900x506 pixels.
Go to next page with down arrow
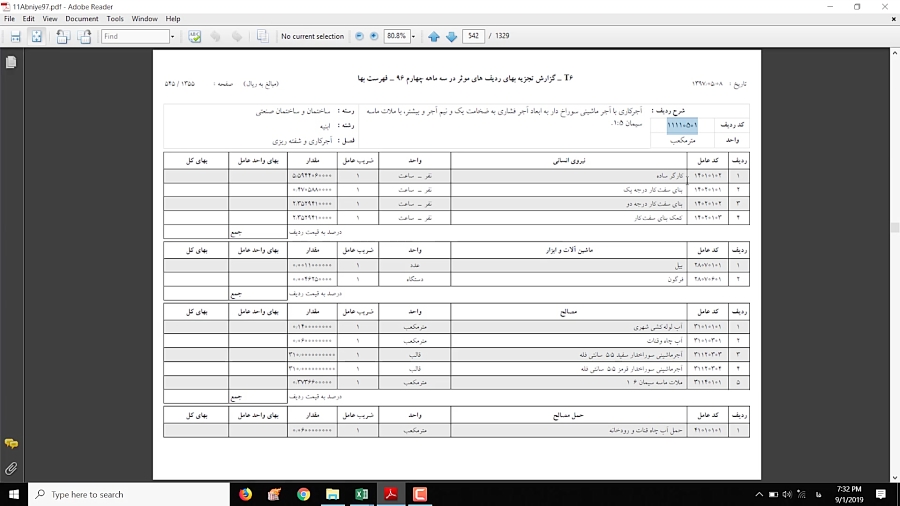point(452,36)
